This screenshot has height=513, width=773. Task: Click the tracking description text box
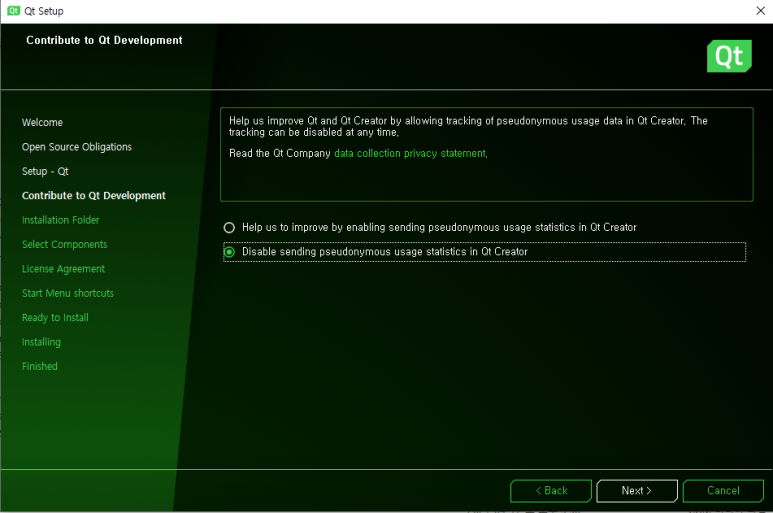487,154
